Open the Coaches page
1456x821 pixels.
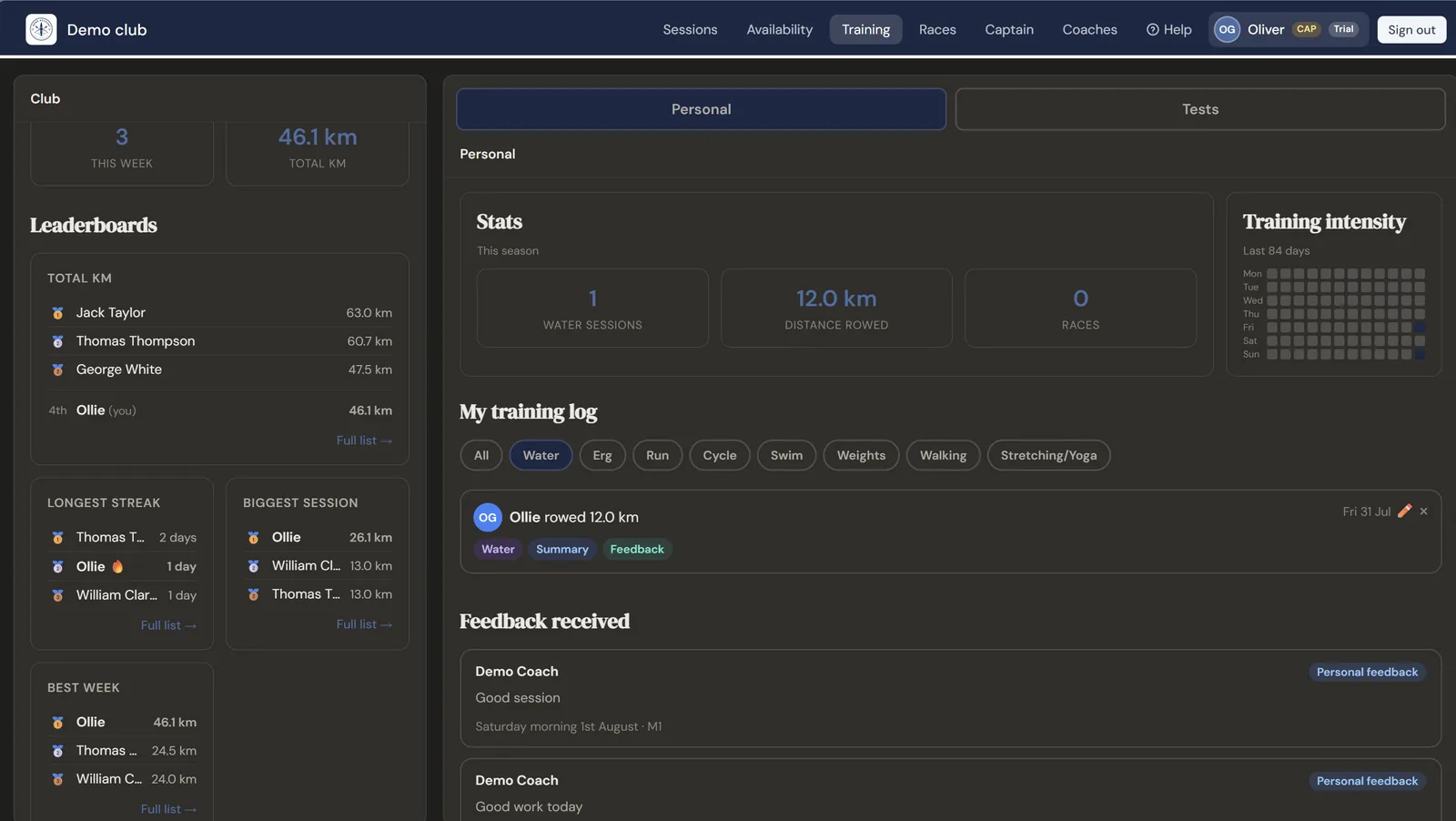(x=1089, y=29)
